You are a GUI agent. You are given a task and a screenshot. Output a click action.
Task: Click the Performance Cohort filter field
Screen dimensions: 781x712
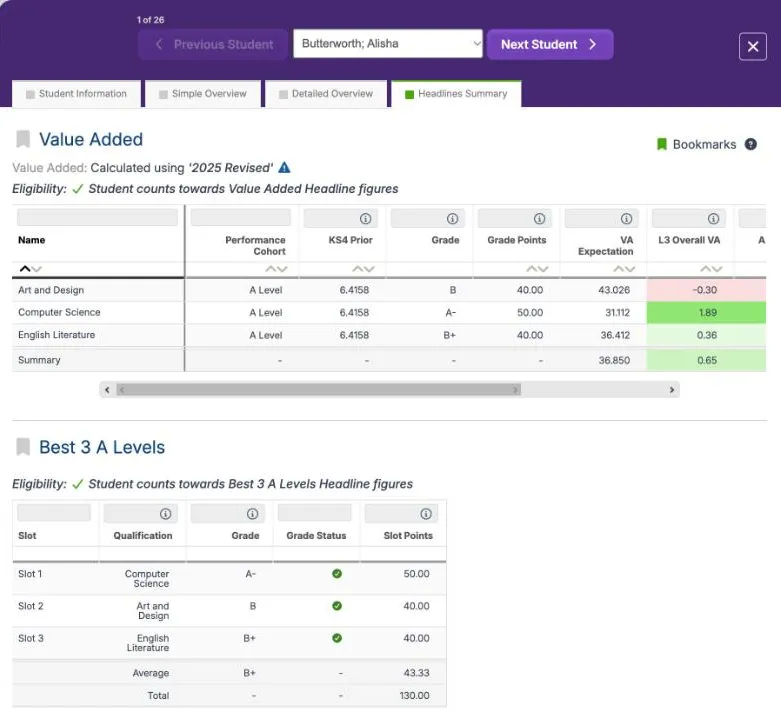pyautogui.click(x=241, y=218)
